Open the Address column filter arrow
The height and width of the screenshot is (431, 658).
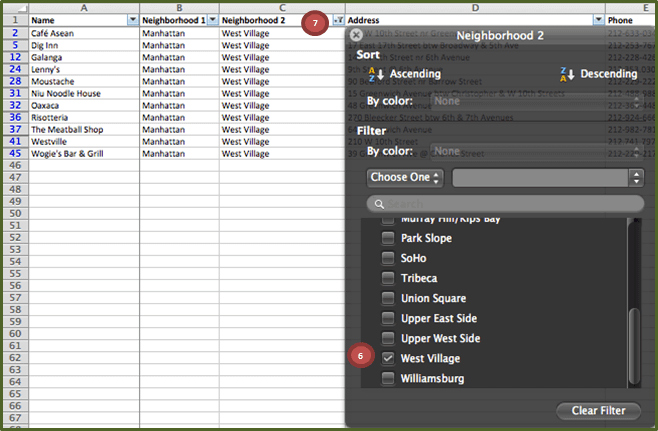click(599, 20)
